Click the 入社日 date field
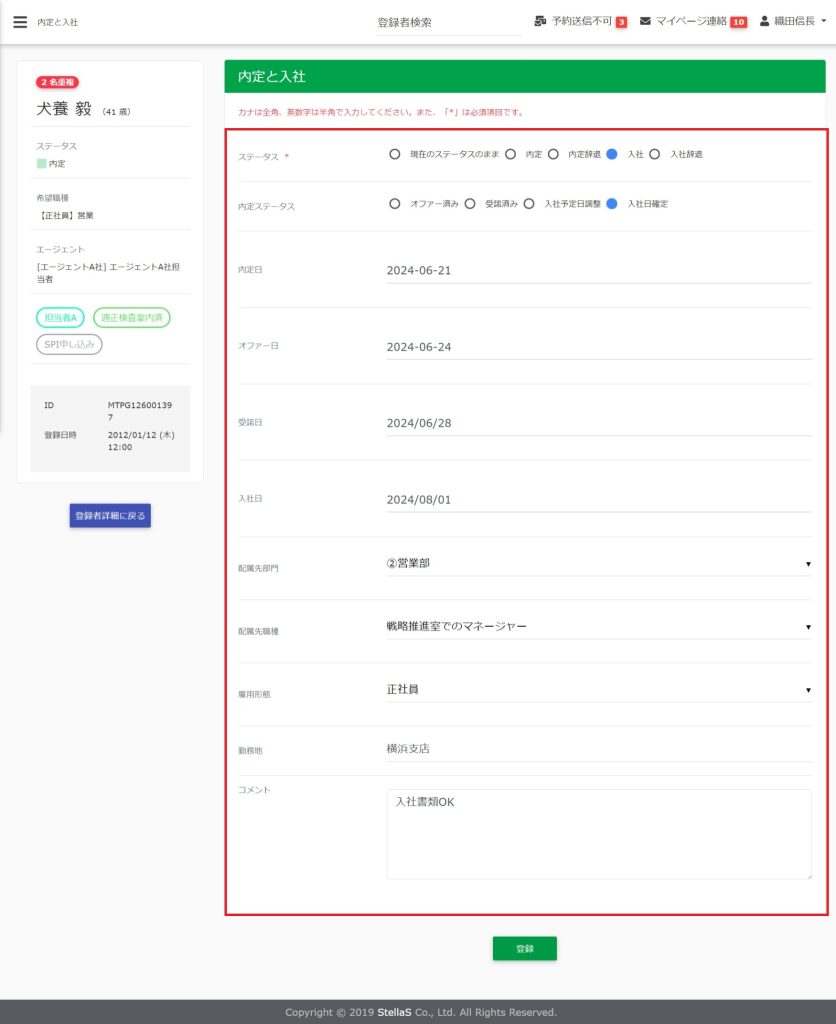Viewport: 836px width, 1024px height. 598,500
